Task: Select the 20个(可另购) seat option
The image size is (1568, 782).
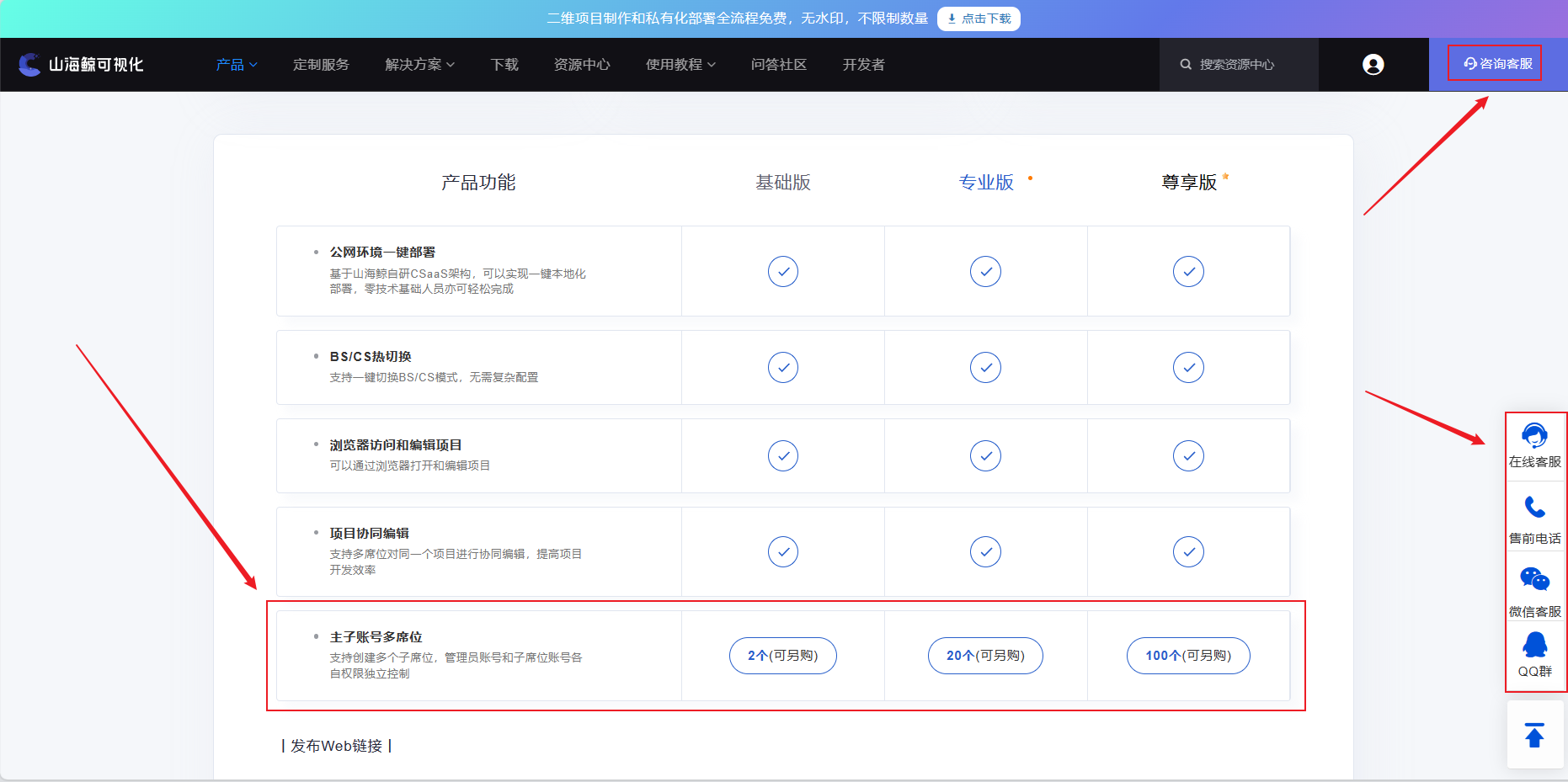Action: click(x=985, y=656)
